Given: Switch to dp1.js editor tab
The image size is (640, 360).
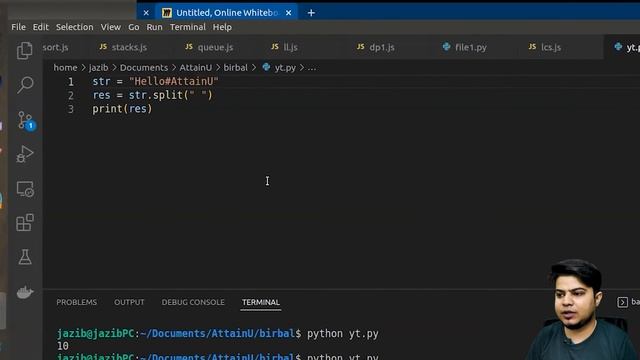Looking at the screenshot, I should pos(376,47).
